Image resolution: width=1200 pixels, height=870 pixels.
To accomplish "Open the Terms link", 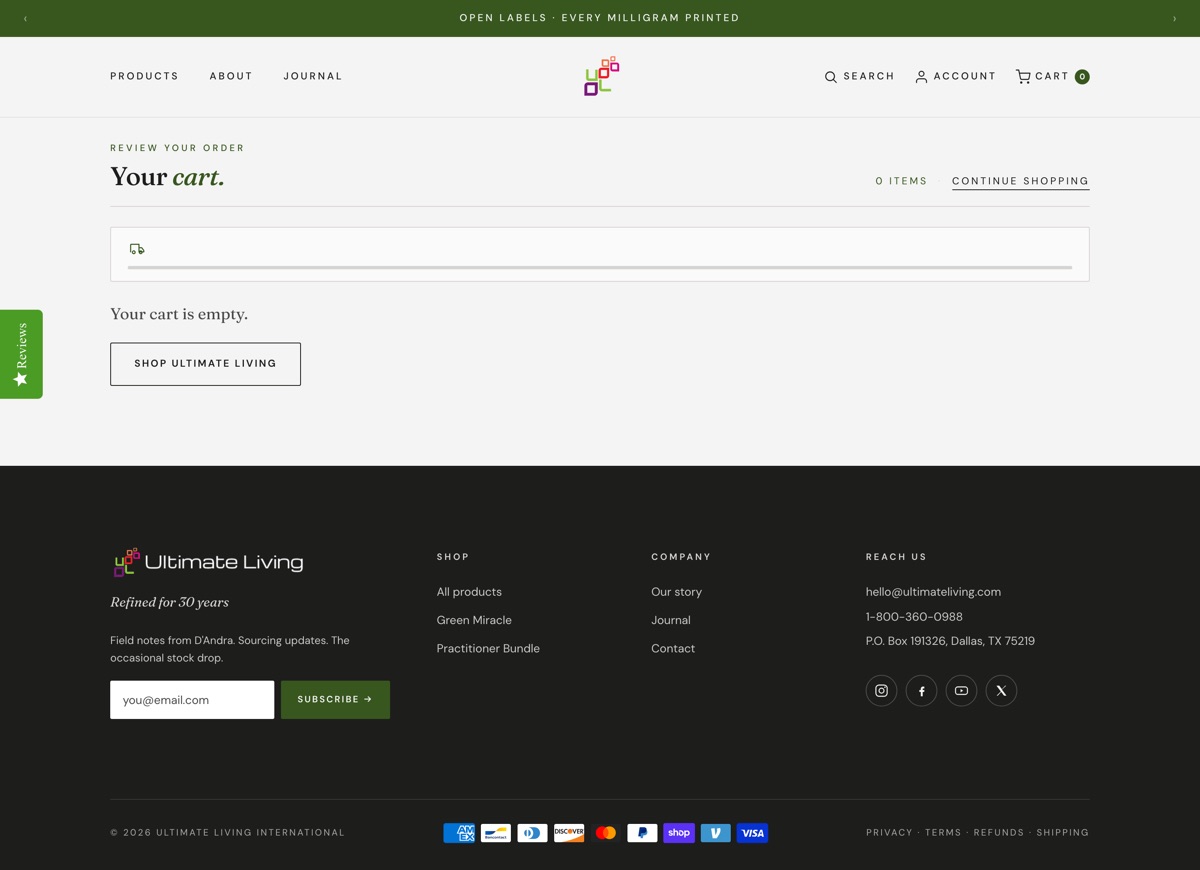I will [943, 832].
